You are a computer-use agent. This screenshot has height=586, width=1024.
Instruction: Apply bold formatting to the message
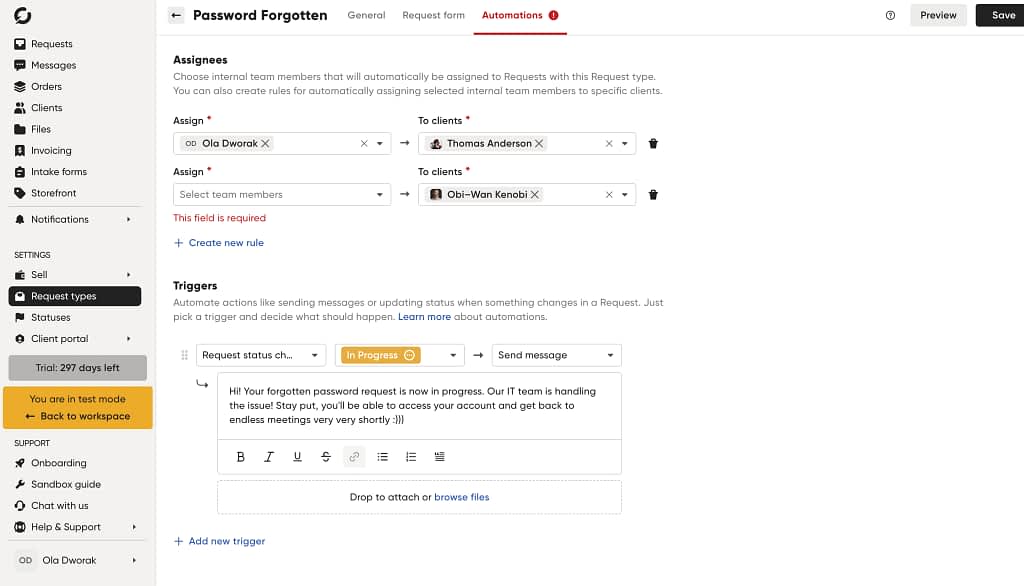[240, 457]
